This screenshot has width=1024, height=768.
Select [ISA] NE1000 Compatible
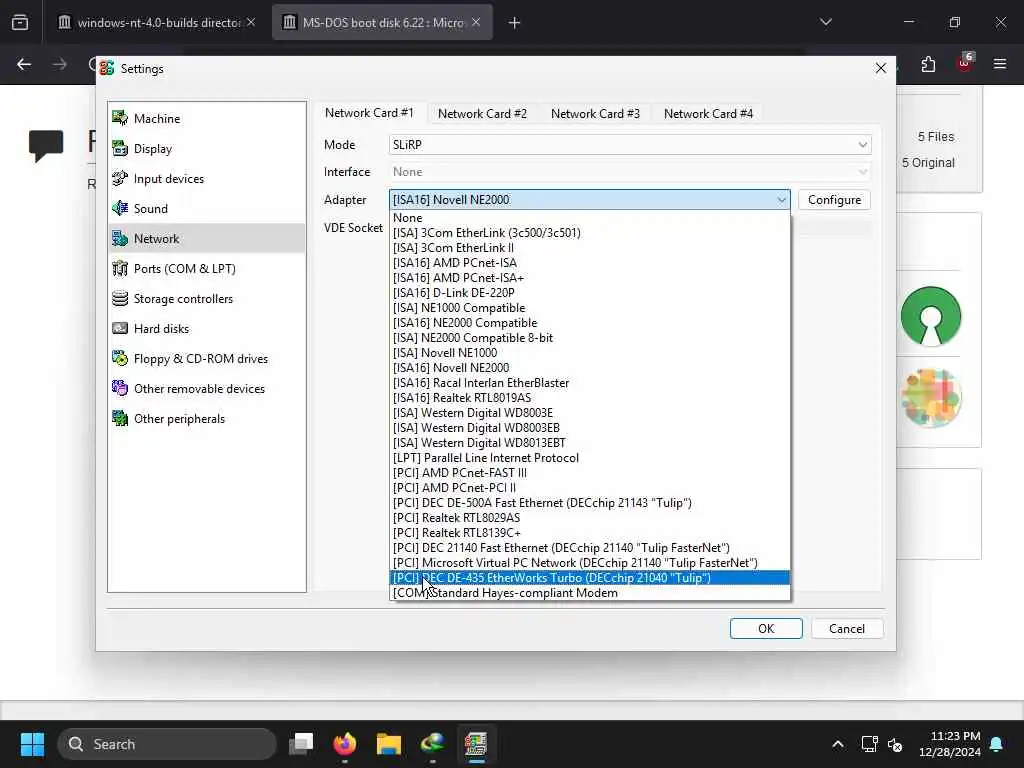(x=590, y=308)
